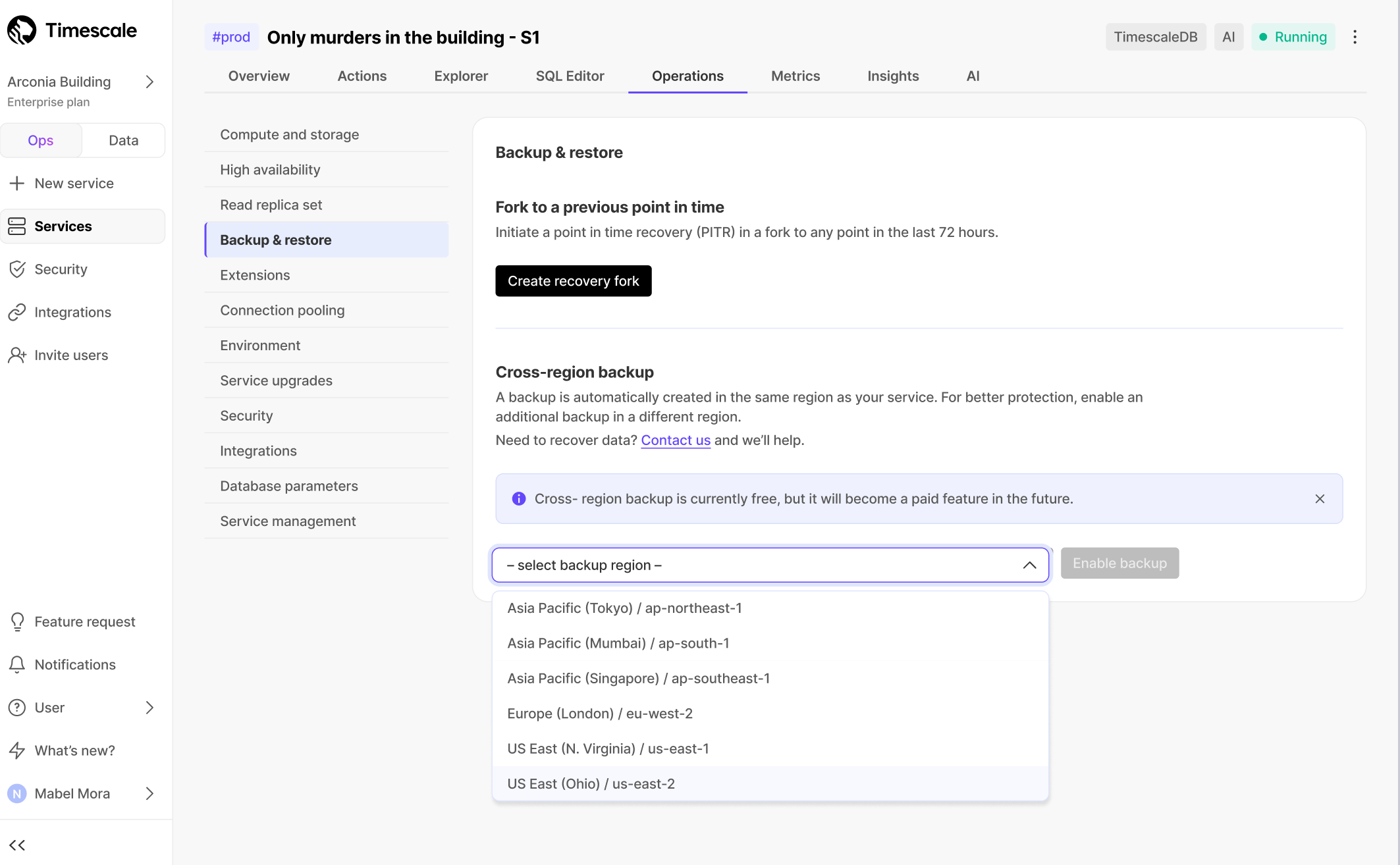The image size is (1400, 865).
Task: Open Database parameters section
Action: [327, 486]
